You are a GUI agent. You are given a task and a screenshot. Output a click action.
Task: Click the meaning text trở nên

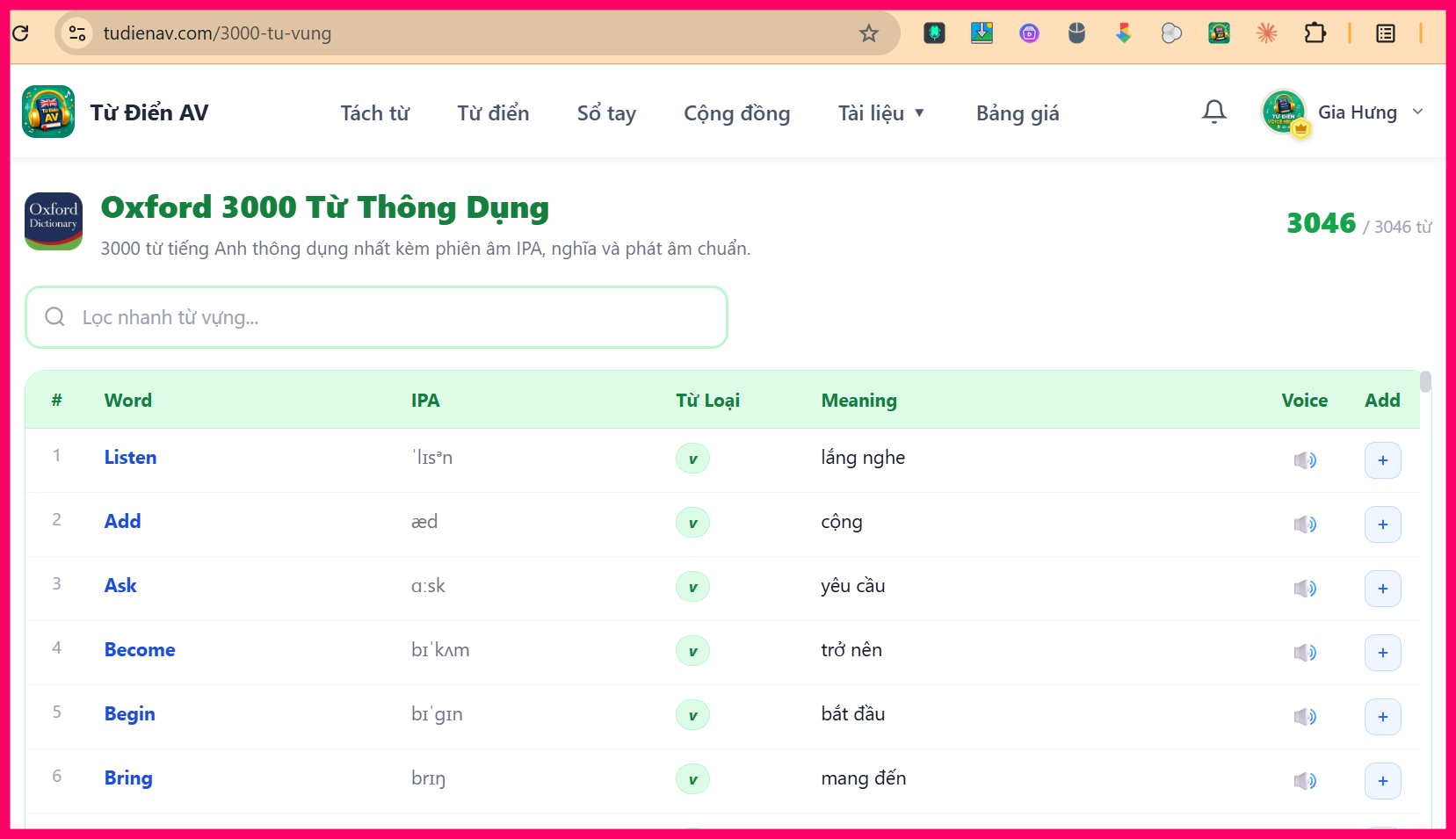(x=851, y=650)
